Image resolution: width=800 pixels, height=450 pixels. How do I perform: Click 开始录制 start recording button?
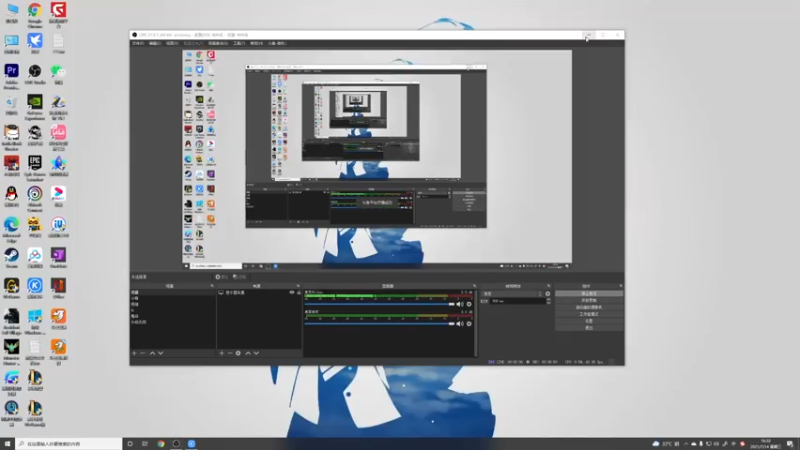tap(589, 301)
